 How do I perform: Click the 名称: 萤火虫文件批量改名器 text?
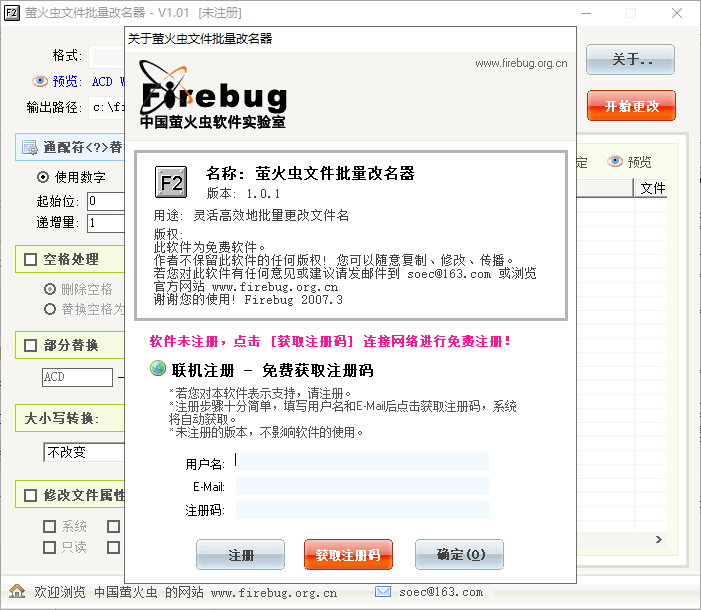(x=310, y=174)
